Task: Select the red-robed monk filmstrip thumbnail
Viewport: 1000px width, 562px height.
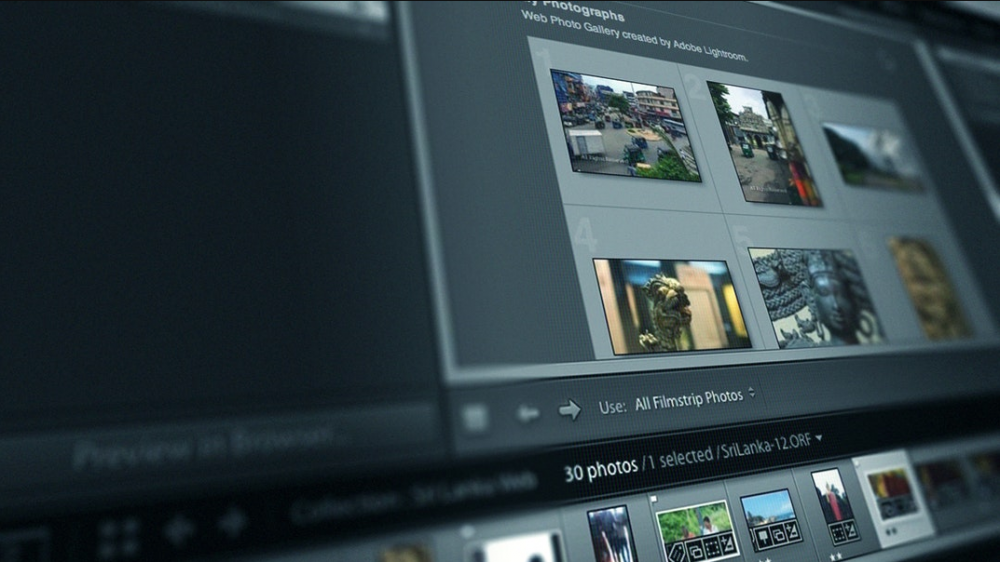Action: 834,505
